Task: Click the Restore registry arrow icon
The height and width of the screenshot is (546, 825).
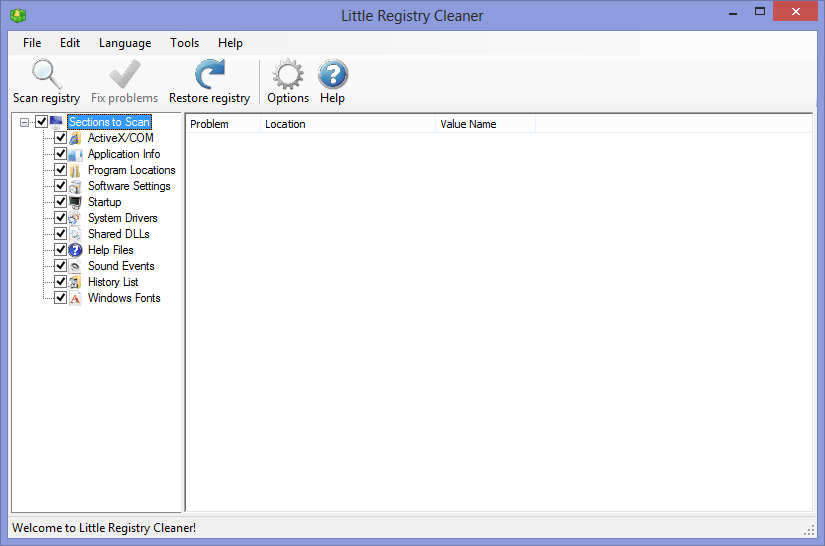Action: click(209, 74)
